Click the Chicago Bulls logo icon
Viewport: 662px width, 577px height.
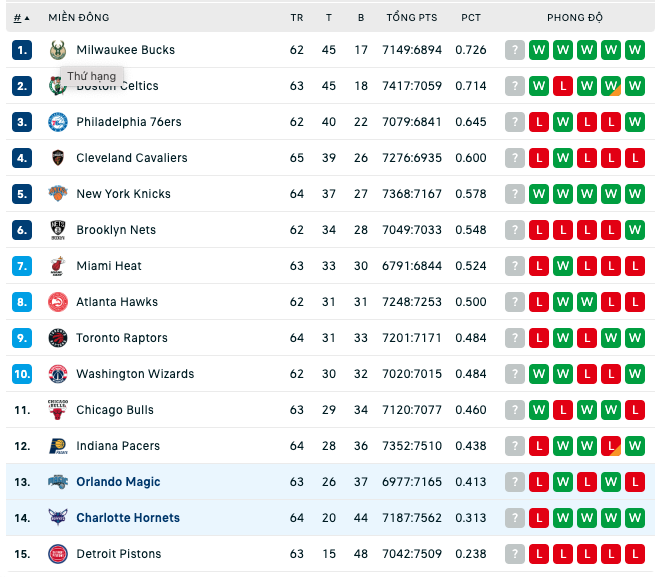[58, 410]
